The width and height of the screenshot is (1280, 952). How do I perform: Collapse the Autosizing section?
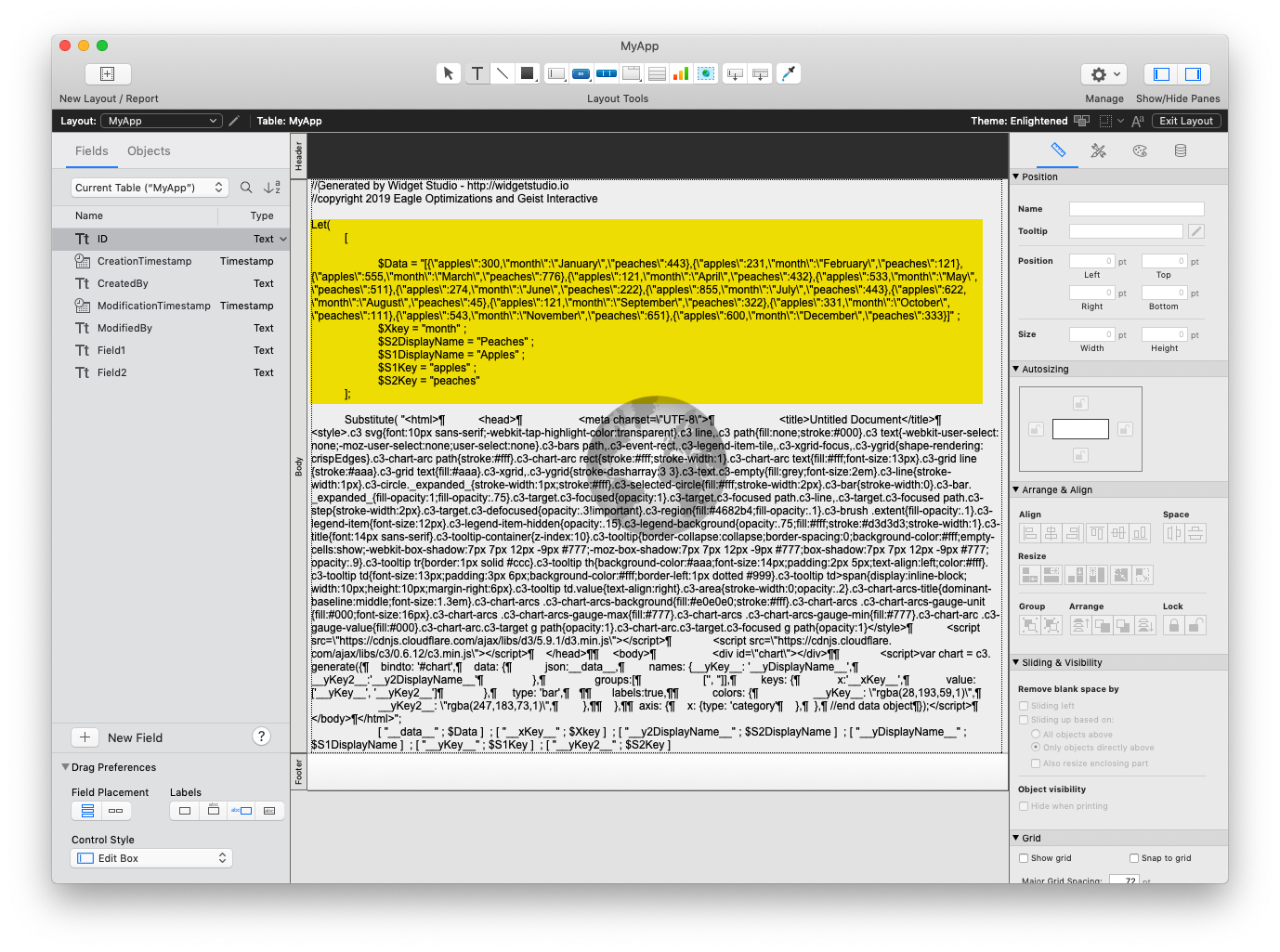click(x=1016, y=369)
